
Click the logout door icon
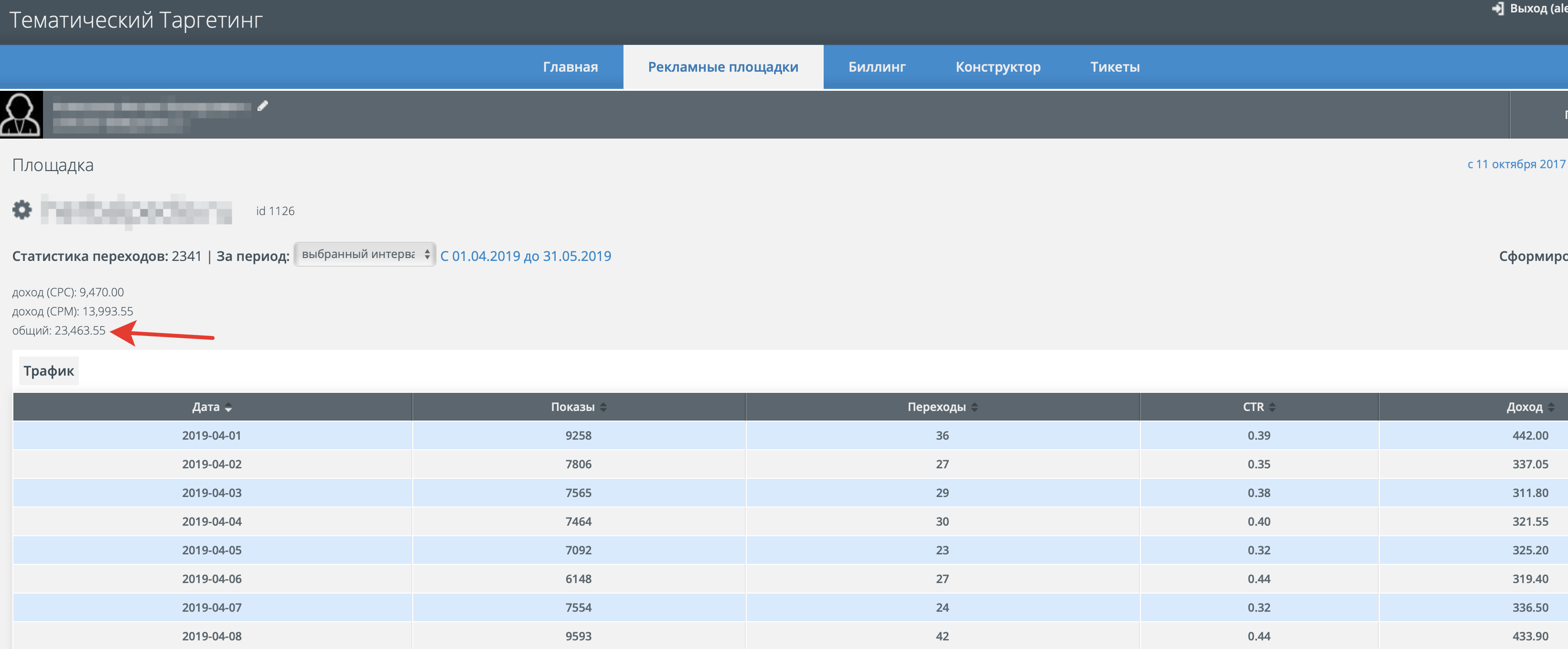coord(1497,9)
